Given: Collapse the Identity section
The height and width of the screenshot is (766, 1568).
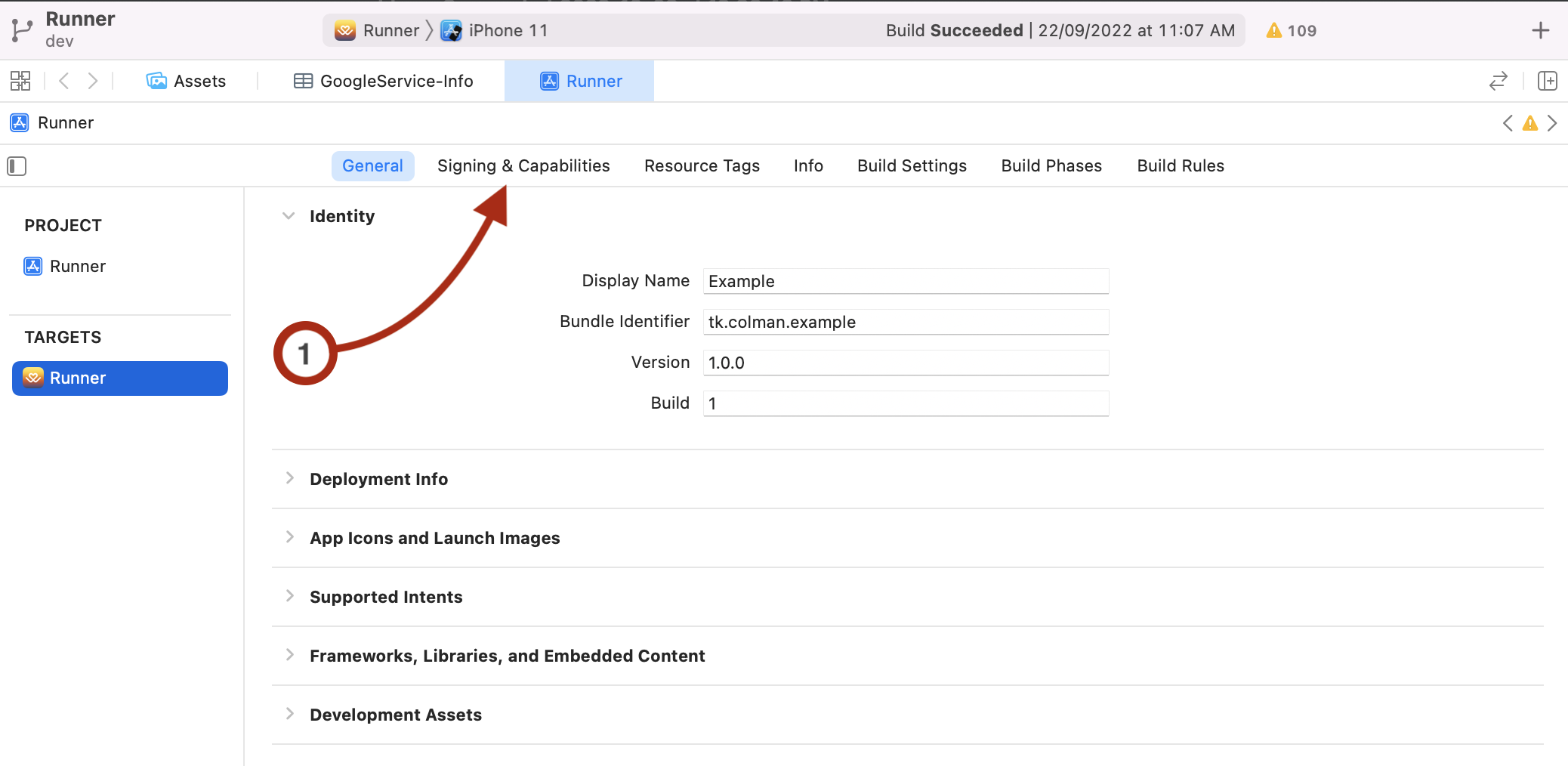Looking at the screenshot, I should coord(289,216).
